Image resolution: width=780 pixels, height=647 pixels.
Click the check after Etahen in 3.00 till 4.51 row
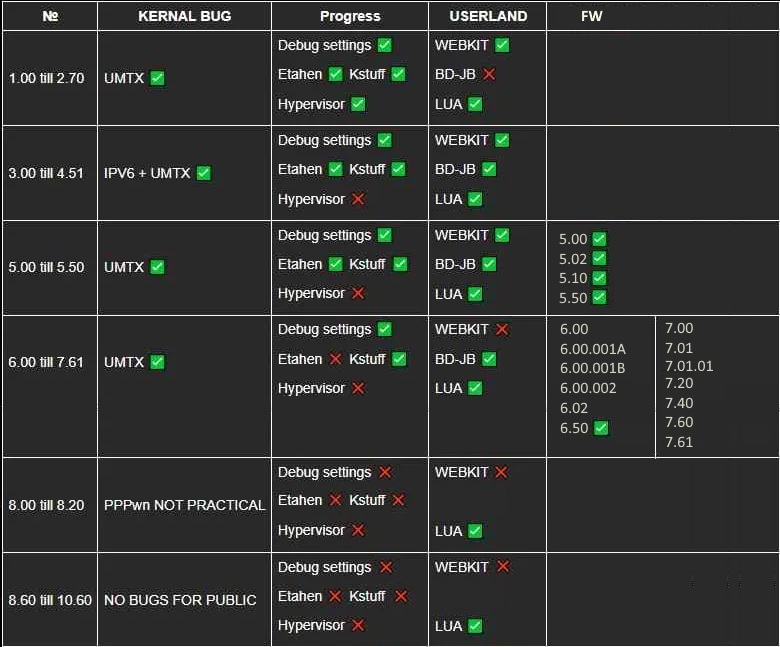336,169
